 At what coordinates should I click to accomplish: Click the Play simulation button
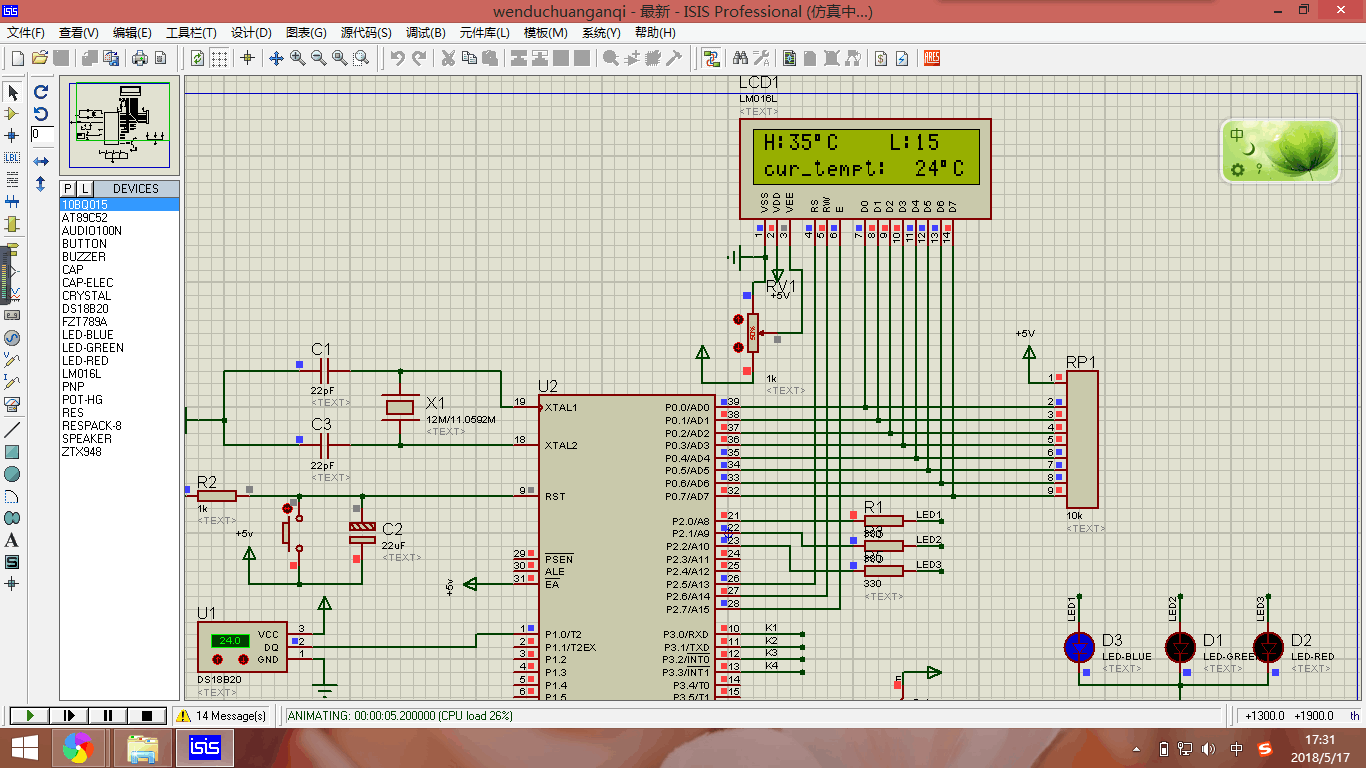click(30, 715)
